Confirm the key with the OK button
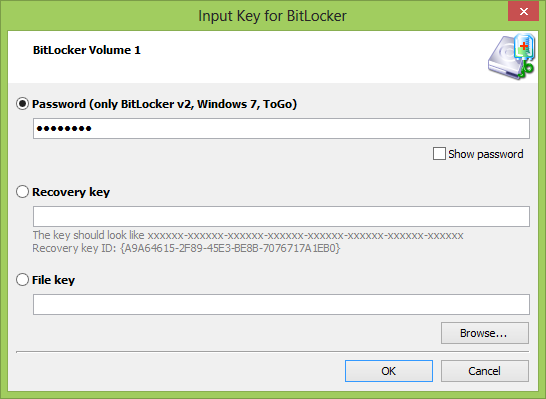The image size is (546, 399). point(389,371)
